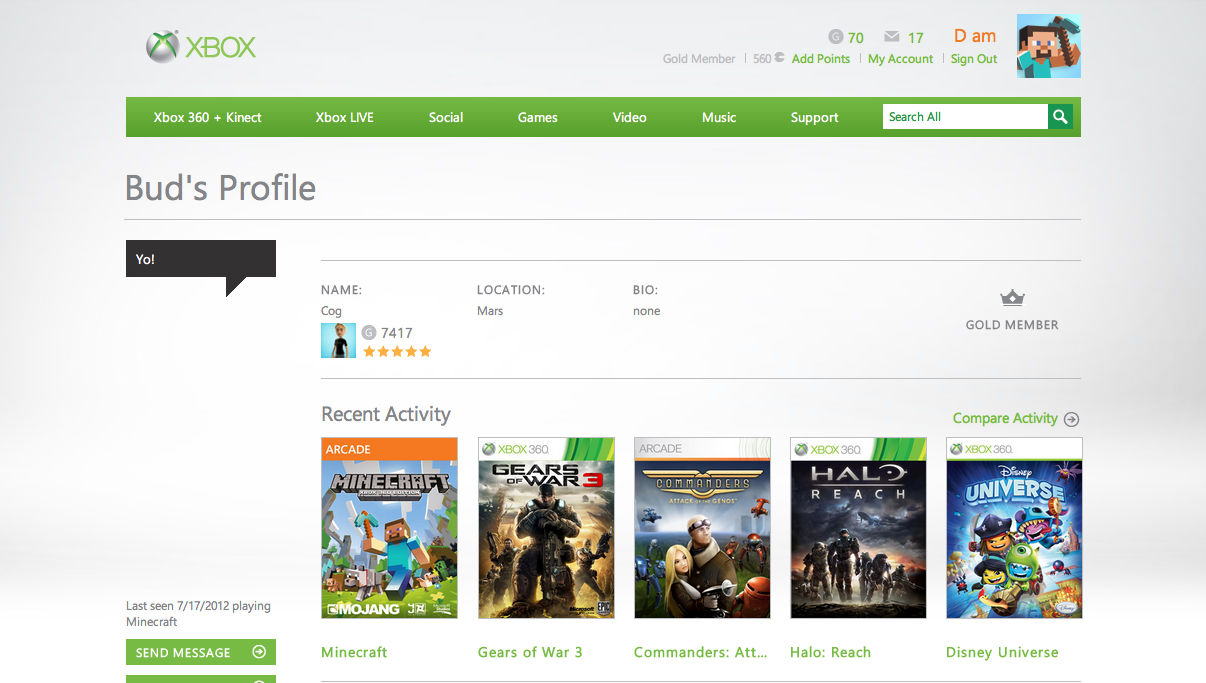Open the Xbox LIVE menu
Image resolution: width=1206 pixels, height=683 pixels.
coord(344,117)
